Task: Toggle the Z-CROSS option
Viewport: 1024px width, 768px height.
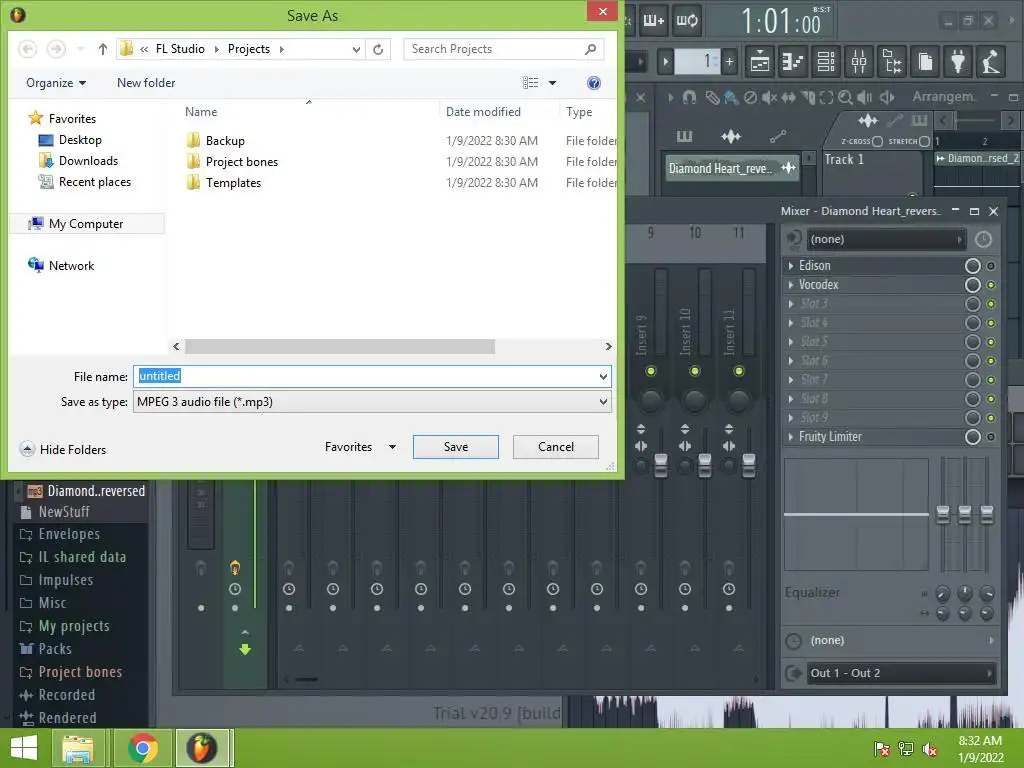Action: click(878, 141)
